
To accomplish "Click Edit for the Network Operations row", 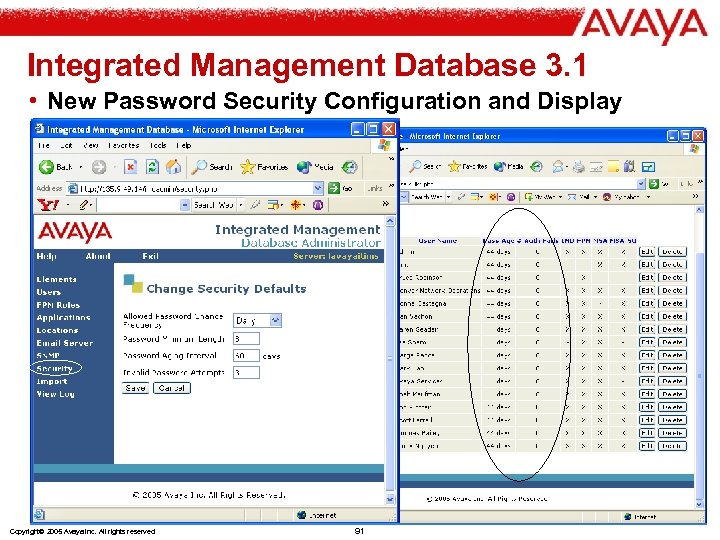I will click(x=647, y=290).
